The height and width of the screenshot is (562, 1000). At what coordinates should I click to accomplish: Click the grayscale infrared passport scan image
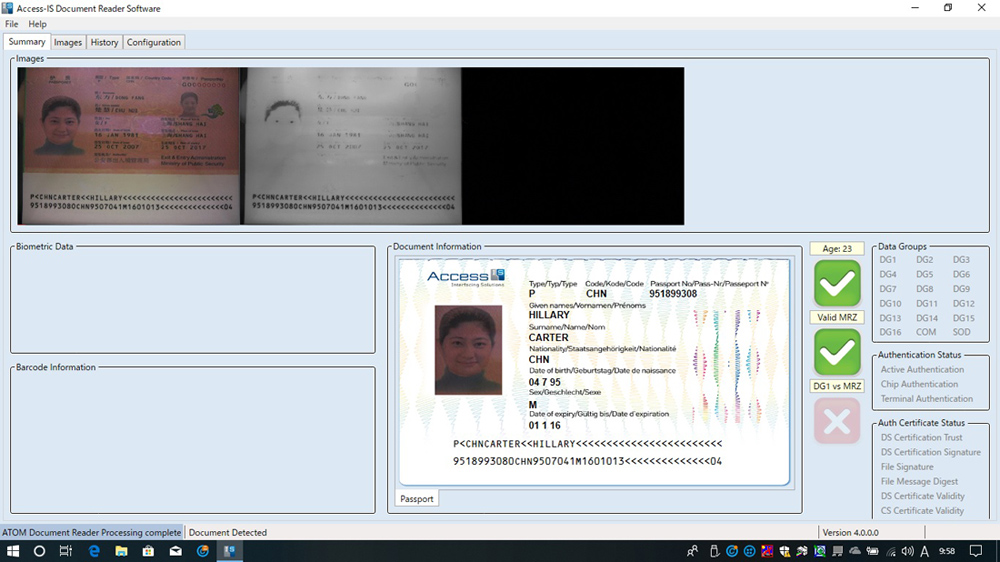(x=351, y=146)
